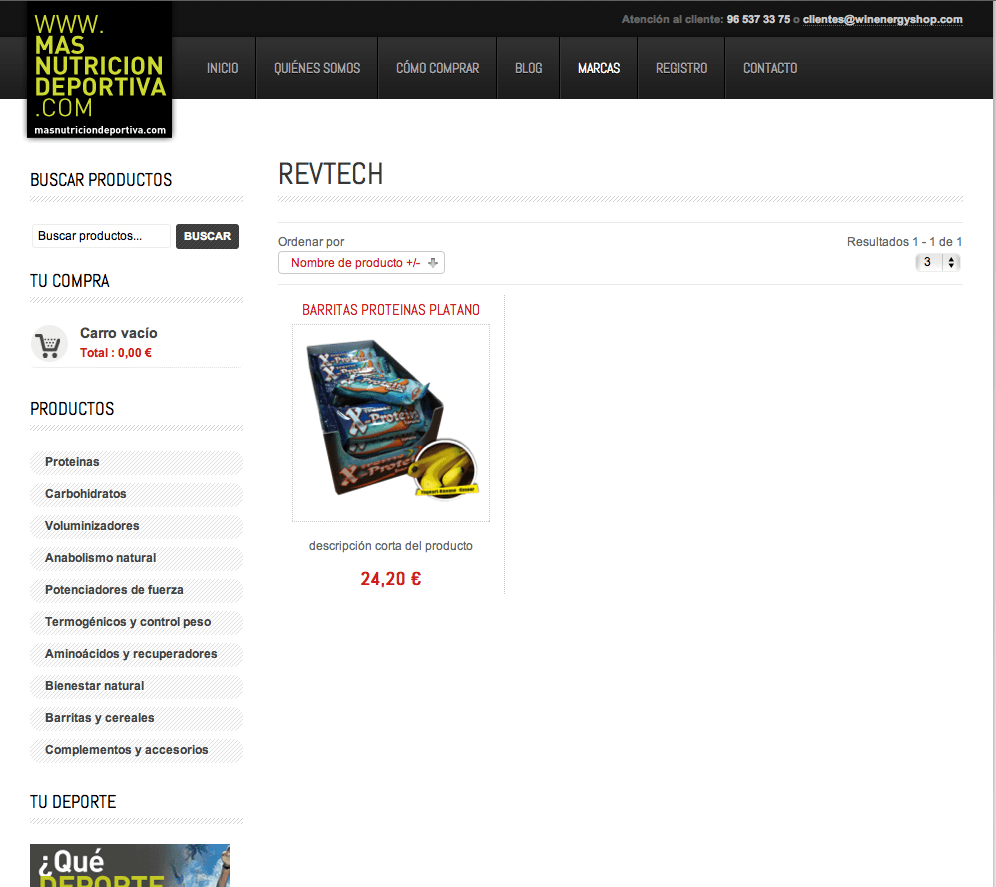This screenshot has height=887, width=996.
Task: Navigate to the BLOG section
Action: (528, 68)
